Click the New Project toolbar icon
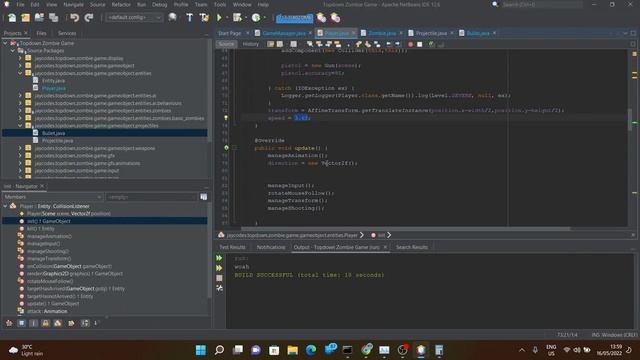640x360 pixels. 25,18
